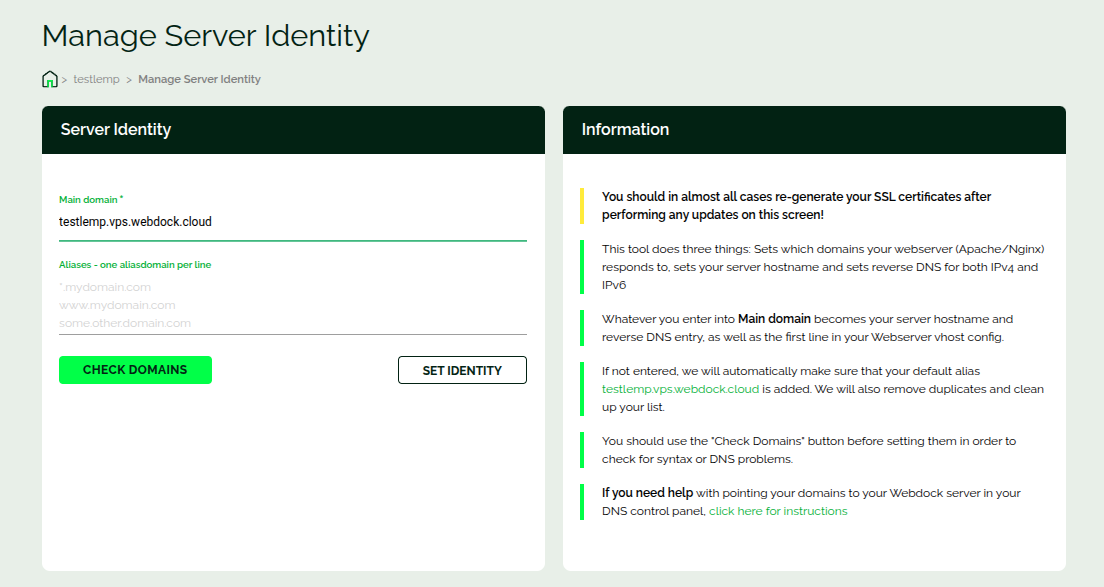Open the testlemp.vps.webdock.cloud default alias link
The width and height of the screenshot is (1104, 587).
tap(680, 389)
